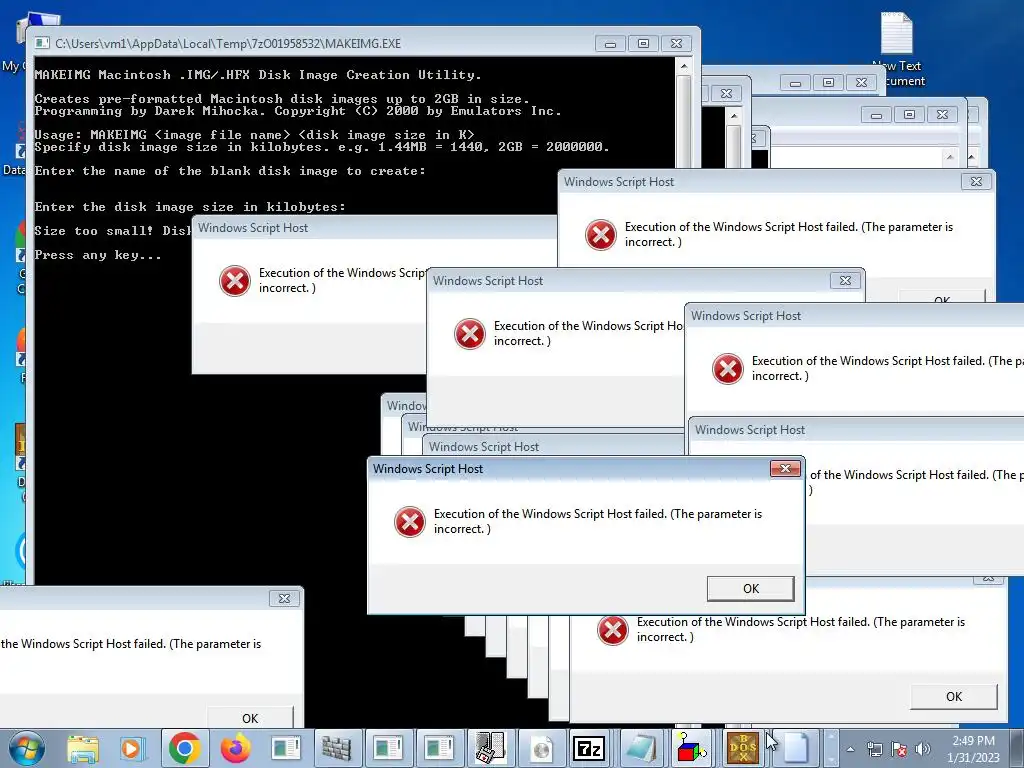Click the error icon in the top-right dialog
1024x768 pixels.
pos(601,234)
